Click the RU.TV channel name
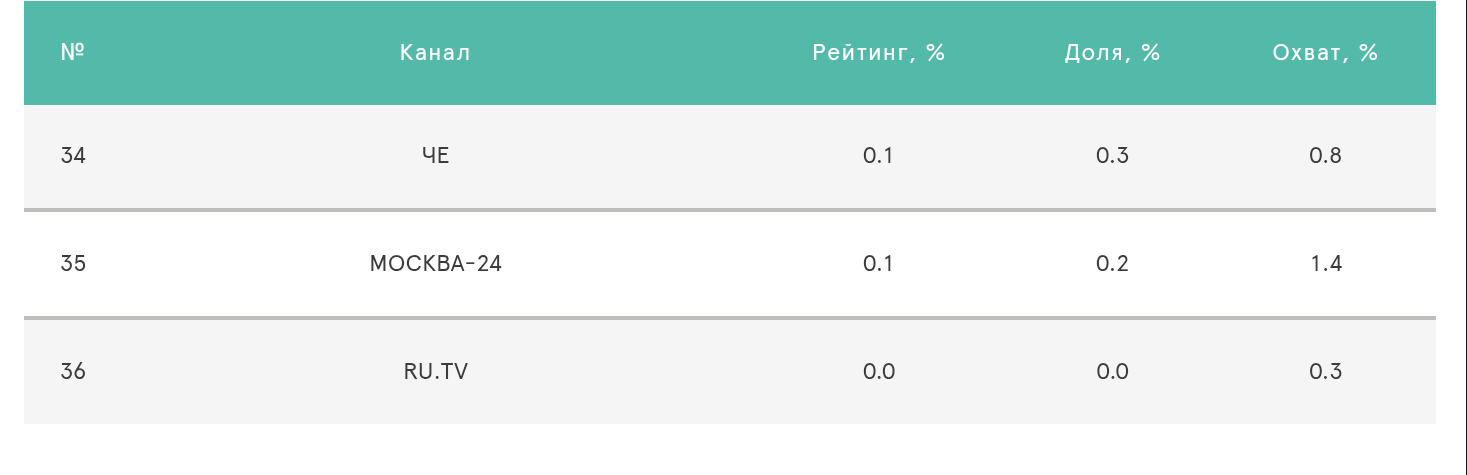The width and height of the screenshot is (1467, 475). coord(435,372)
